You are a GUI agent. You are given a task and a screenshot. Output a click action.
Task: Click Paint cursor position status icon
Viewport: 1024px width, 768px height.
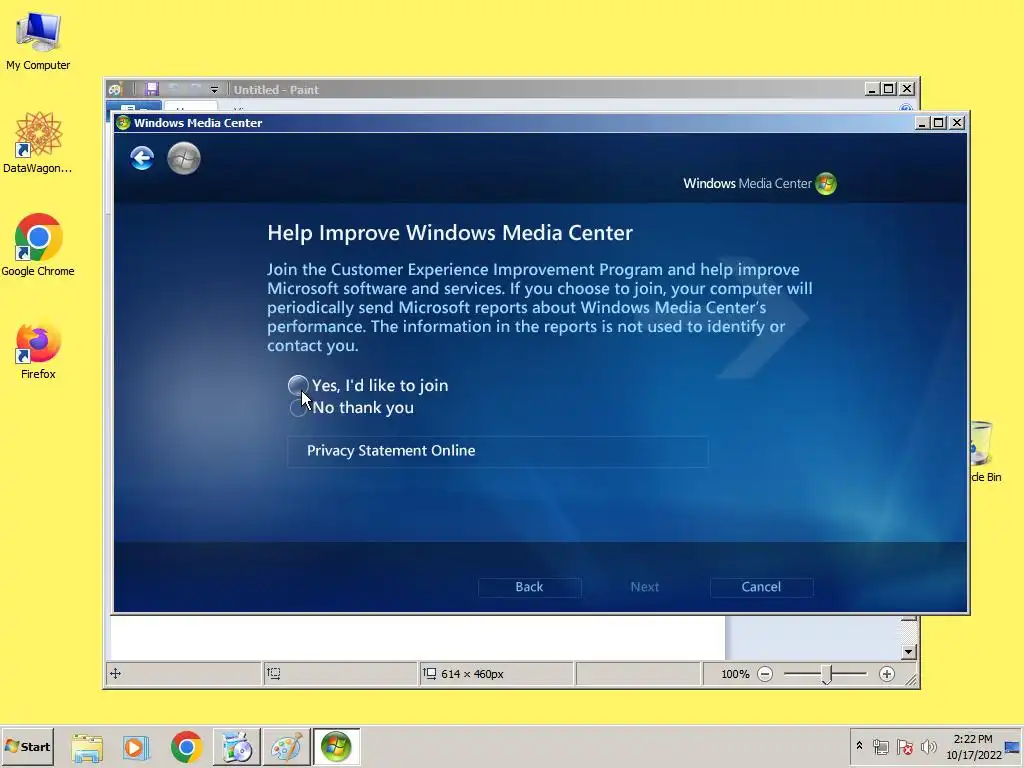(x=116, y=673)
